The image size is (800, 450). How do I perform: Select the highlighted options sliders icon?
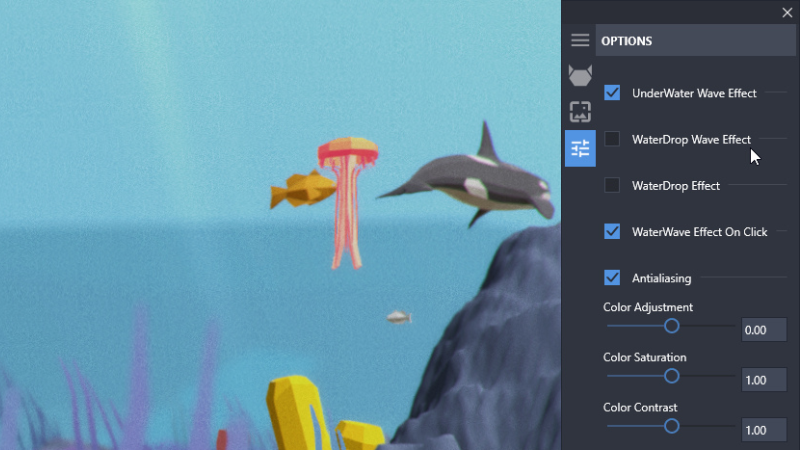pyautogui.click(x=580, y=149)
